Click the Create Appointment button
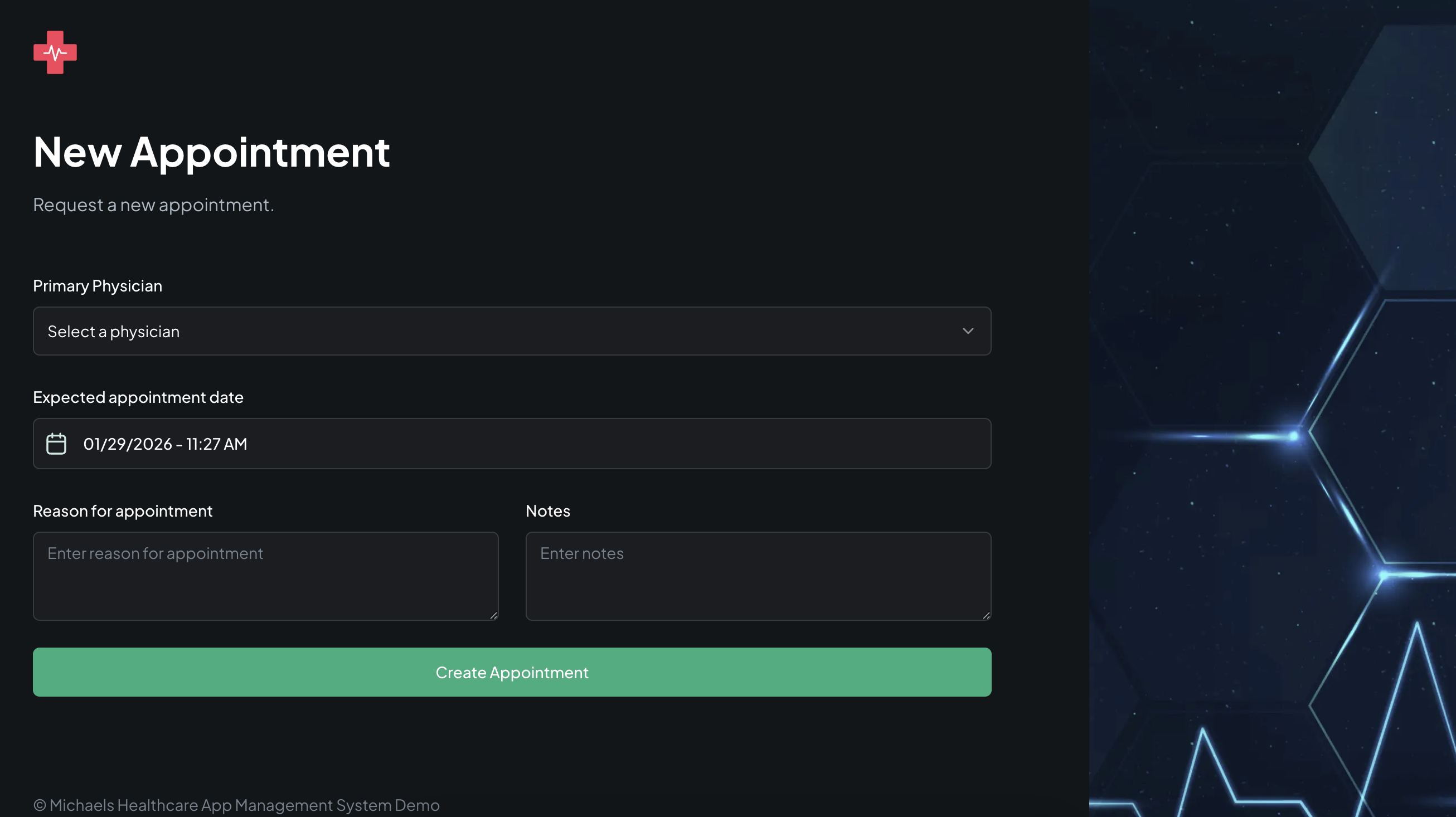 (512, 672)
